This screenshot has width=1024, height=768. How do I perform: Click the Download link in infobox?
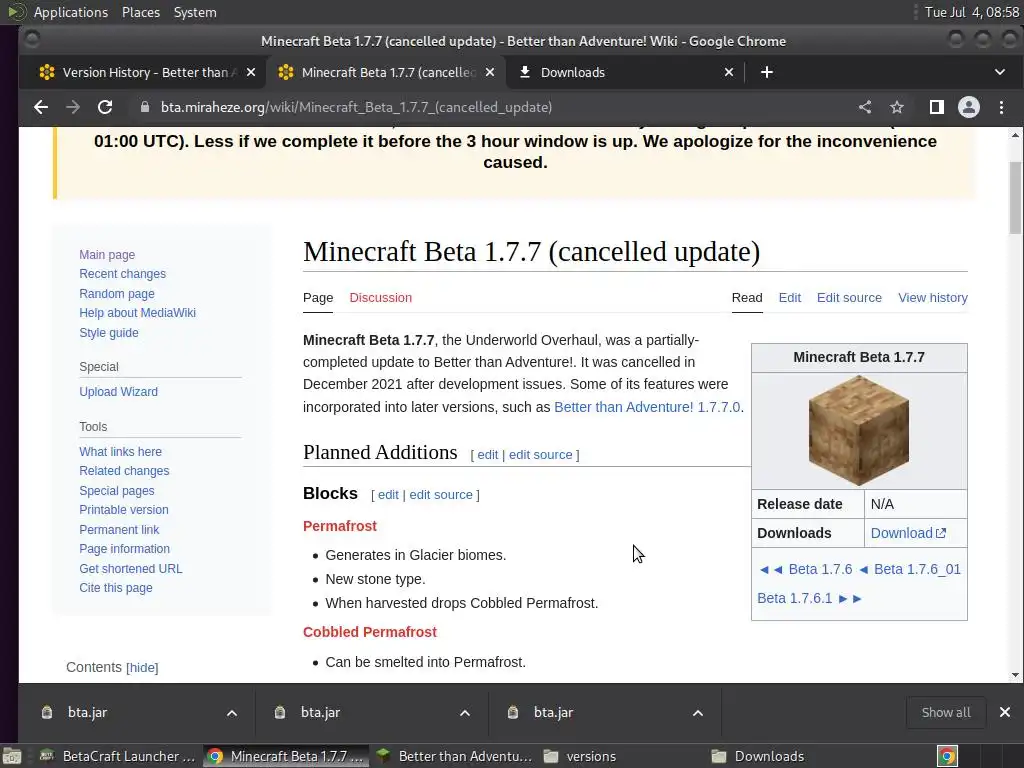pos(902,533)
